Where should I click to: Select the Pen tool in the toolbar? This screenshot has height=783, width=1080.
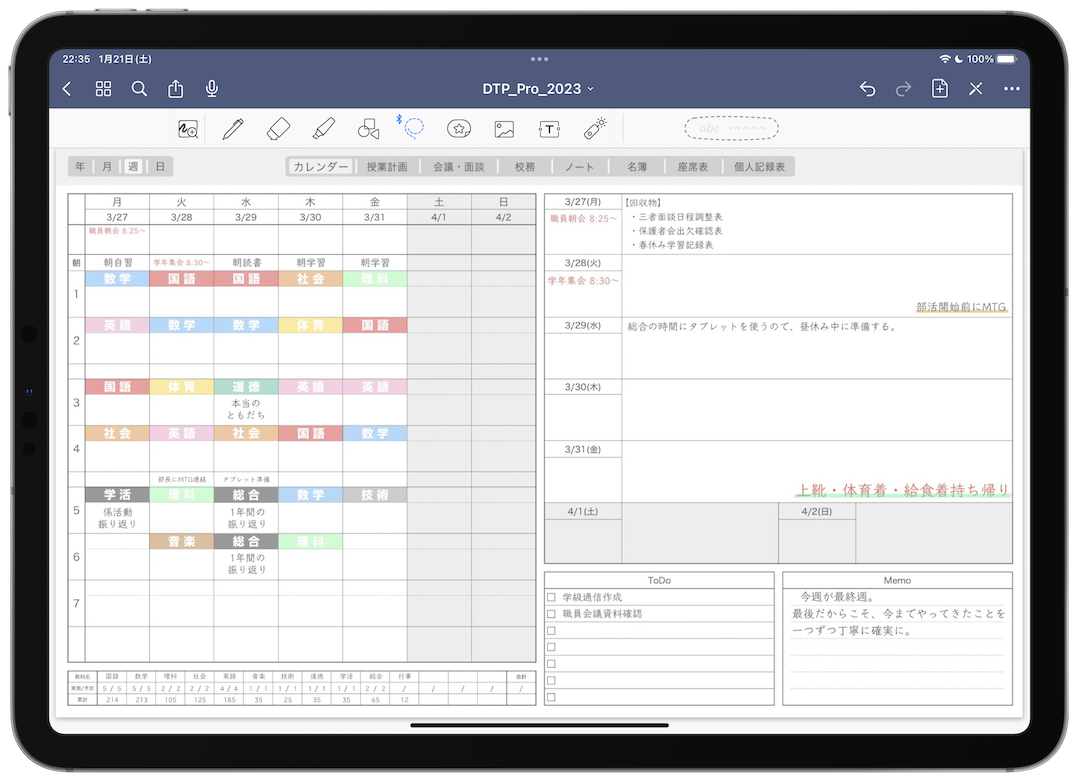[x=233, y=128]
